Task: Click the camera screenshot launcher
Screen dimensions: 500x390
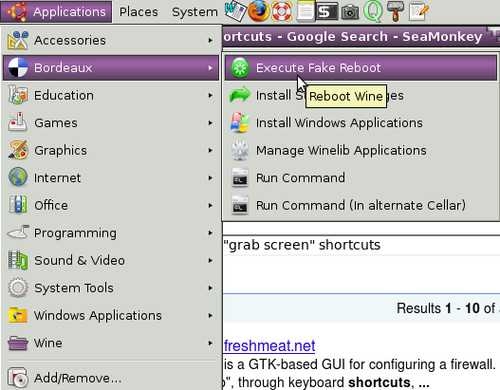Action: [x=350, y=12]
